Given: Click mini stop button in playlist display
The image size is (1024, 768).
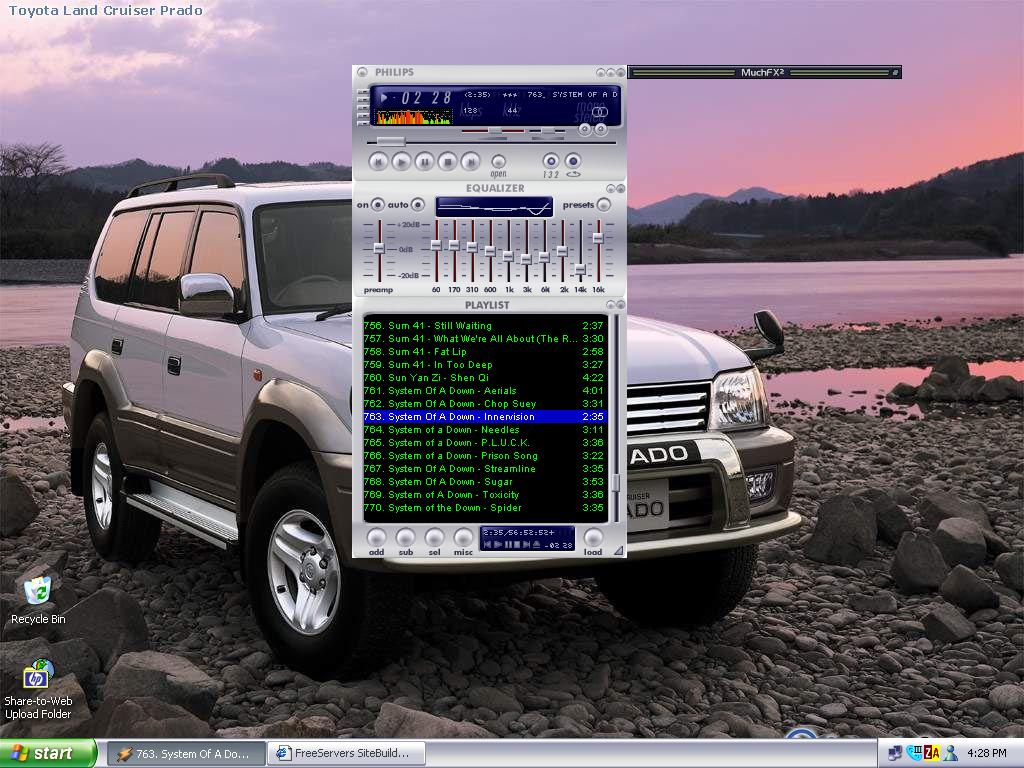Looking at the screenshot, I should tap(517, 545).
